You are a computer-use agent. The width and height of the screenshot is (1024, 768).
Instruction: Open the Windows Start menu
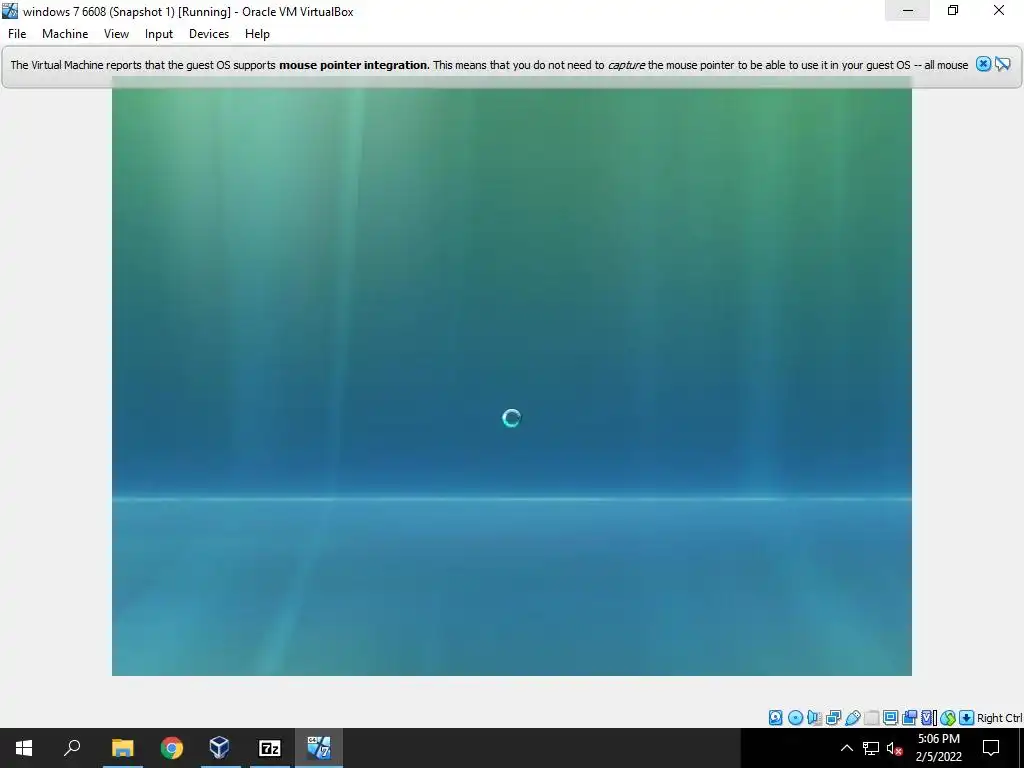tap(24, 748)
